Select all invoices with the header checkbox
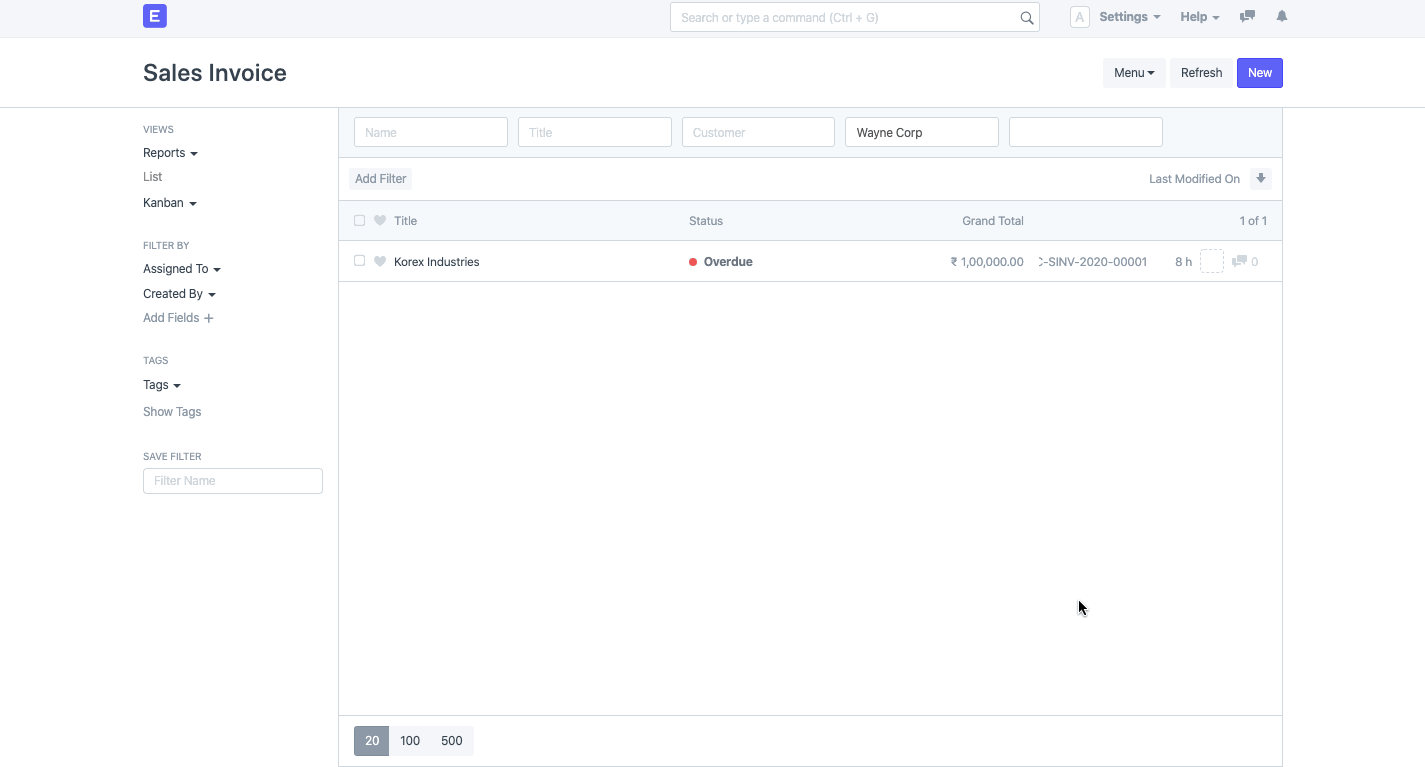This screenshot has height=767, width=1425. tap(359, 220)
